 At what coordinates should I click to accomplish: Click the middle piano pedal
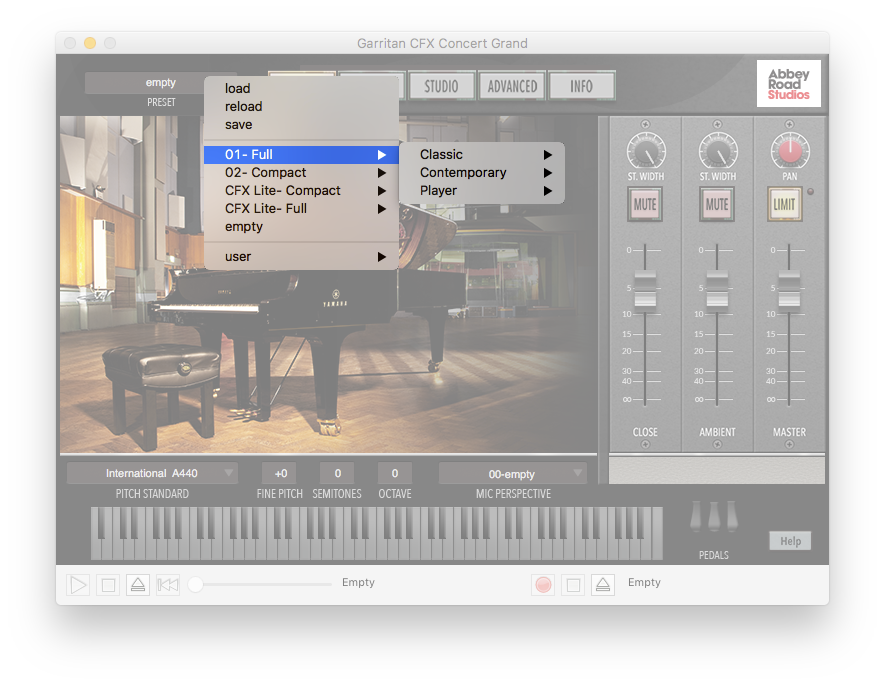(714, 516)
